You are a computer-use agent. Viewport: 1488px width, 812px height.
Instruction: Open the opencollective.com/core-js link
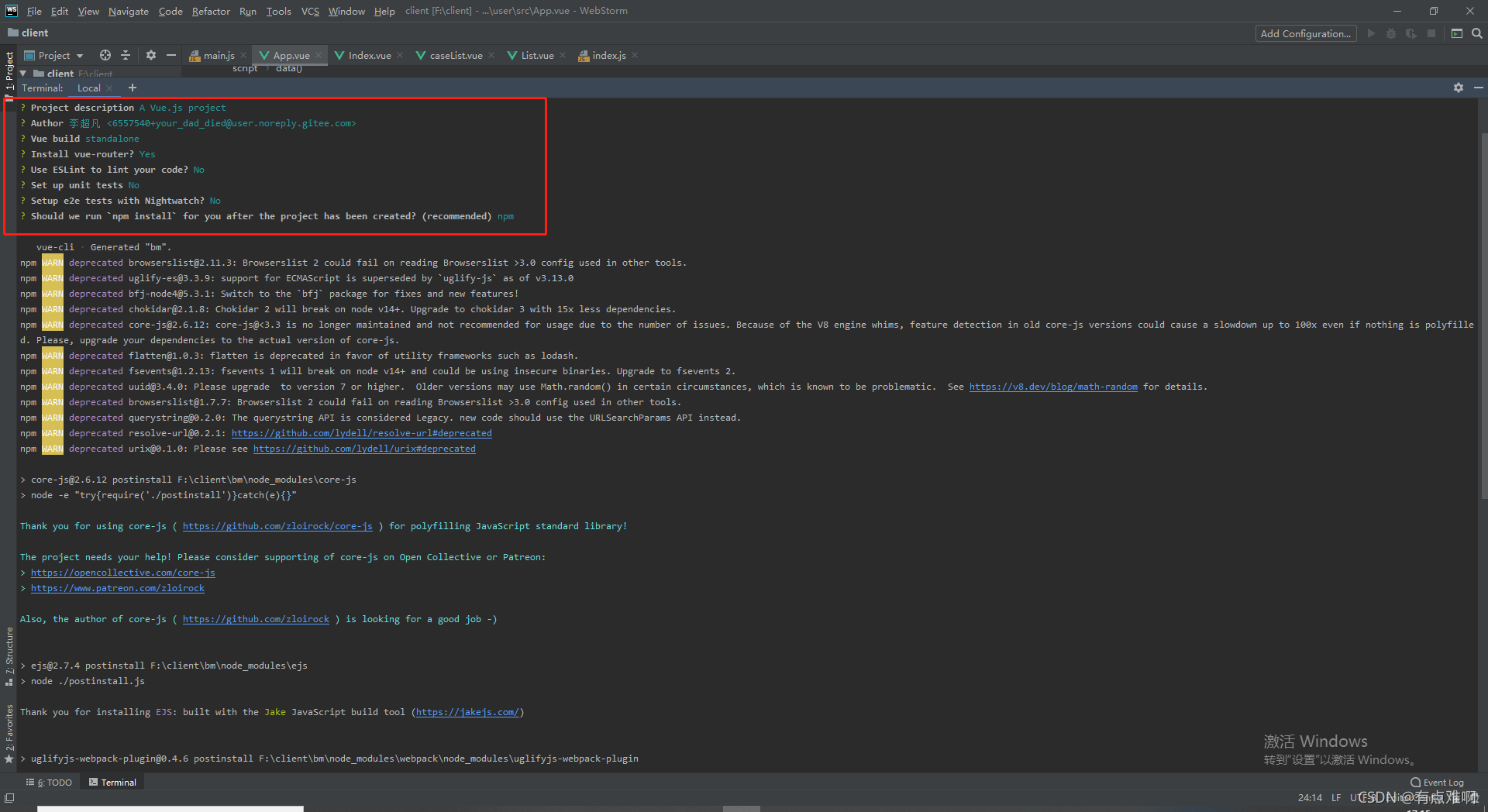[123, 573]
